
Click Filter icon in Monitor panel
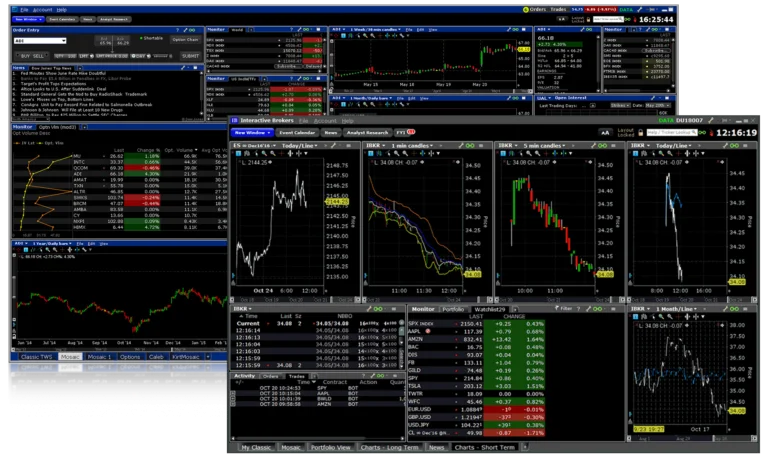point(564,309)
